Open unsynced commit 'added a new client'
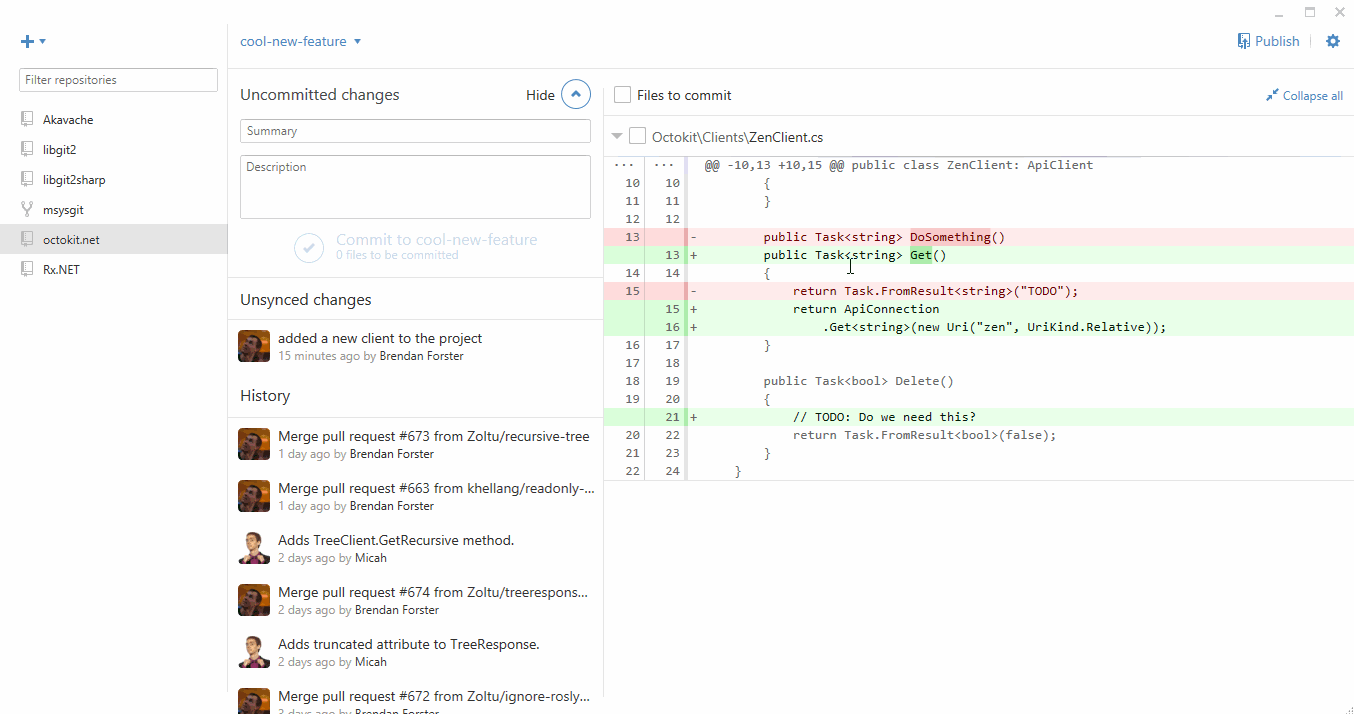 (380, 338)
